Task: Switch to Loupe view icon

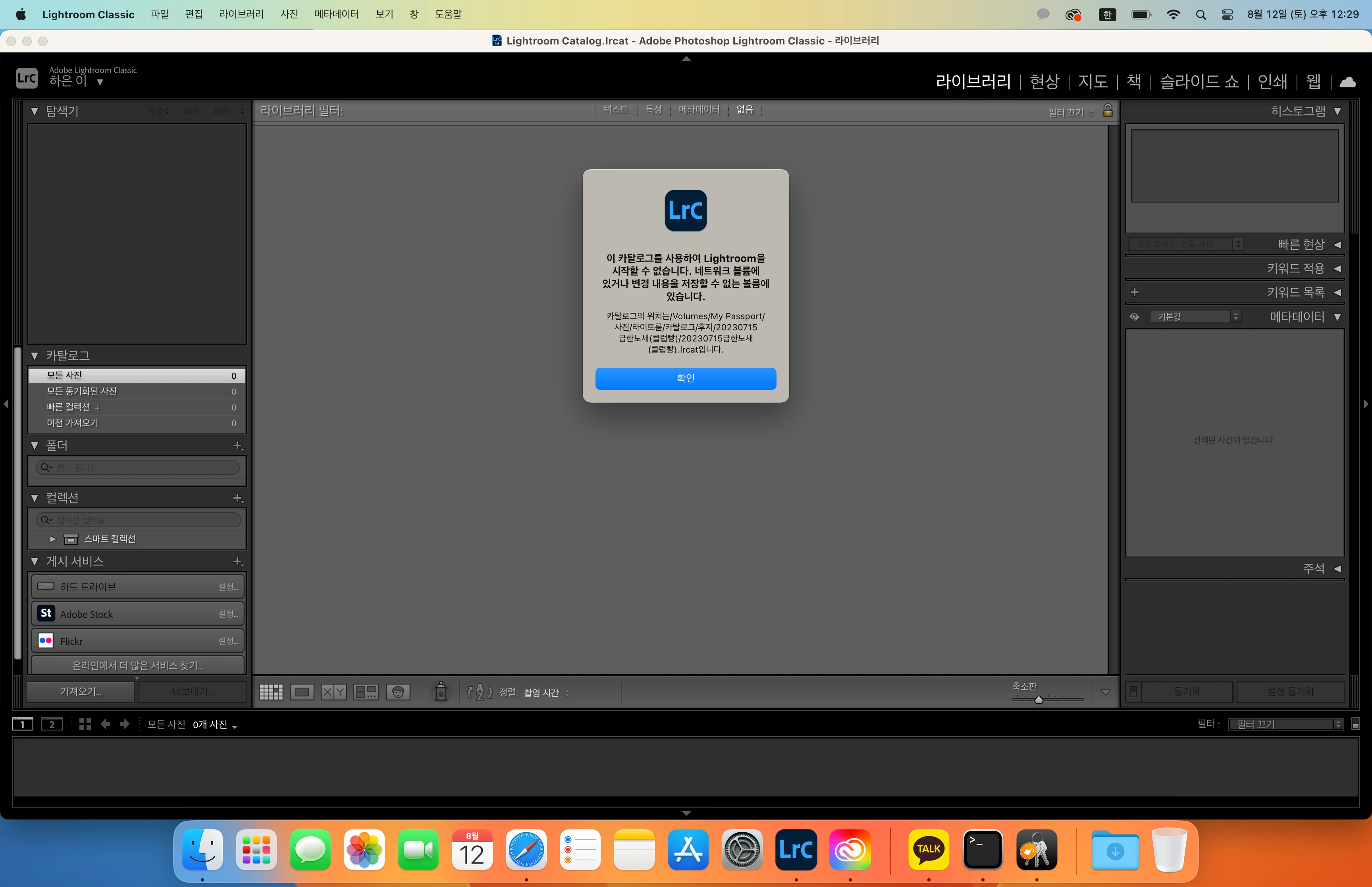Action: coord(302,692)
